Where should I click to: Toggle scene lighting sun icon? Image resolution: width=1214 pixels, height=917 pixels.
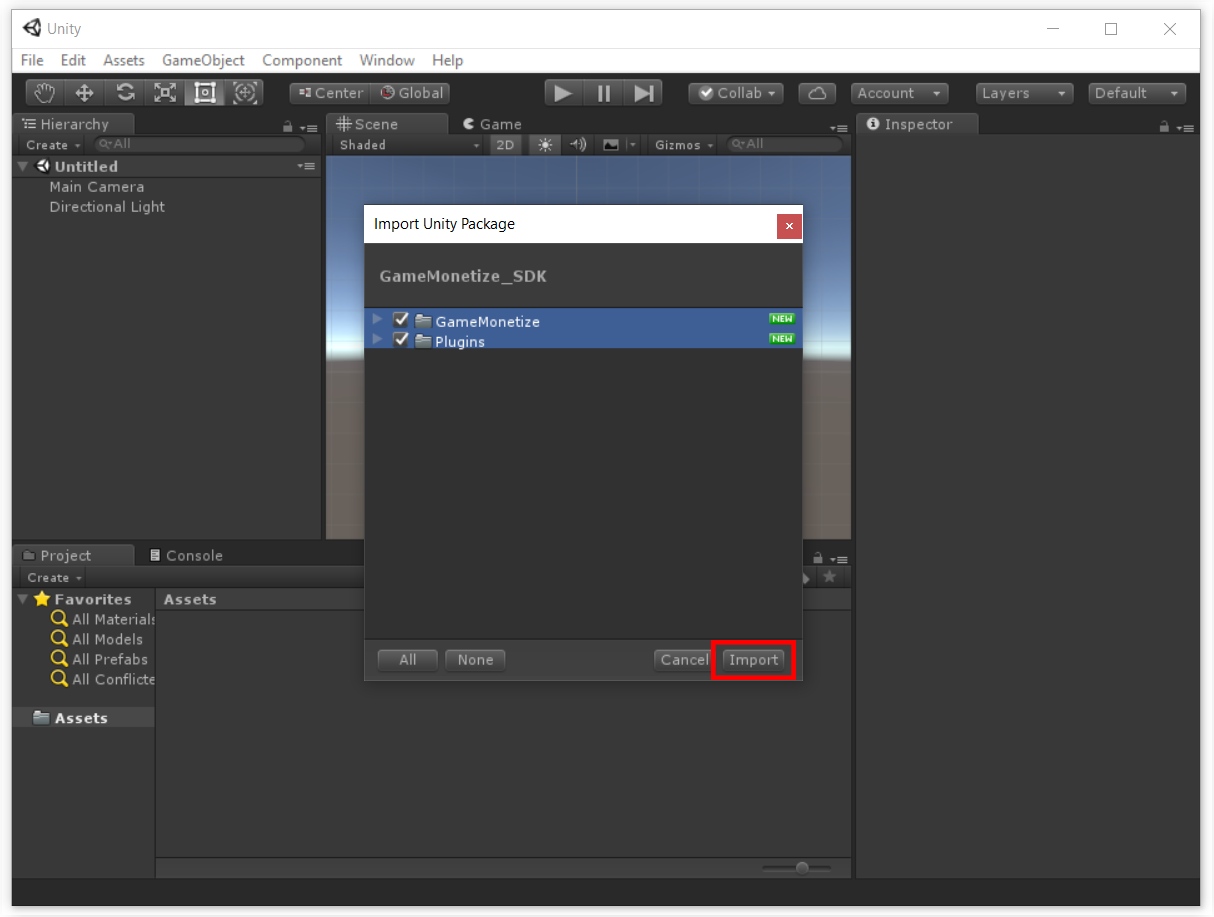544,145
